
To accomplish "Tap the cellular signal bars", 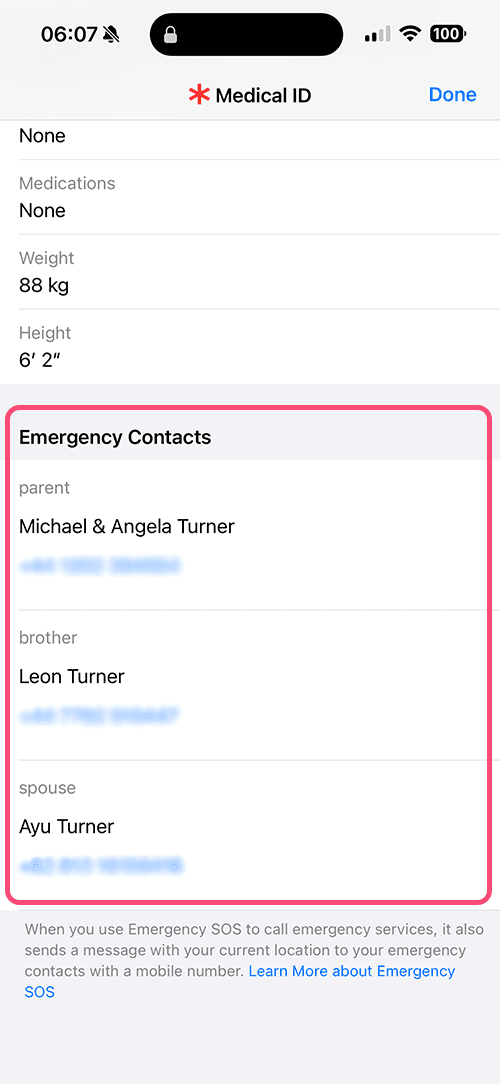I will (378, 34).
